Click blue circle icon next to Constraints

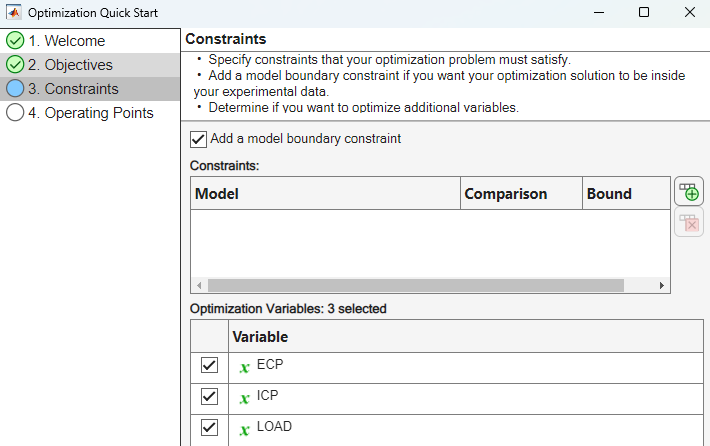pos(15,89)
